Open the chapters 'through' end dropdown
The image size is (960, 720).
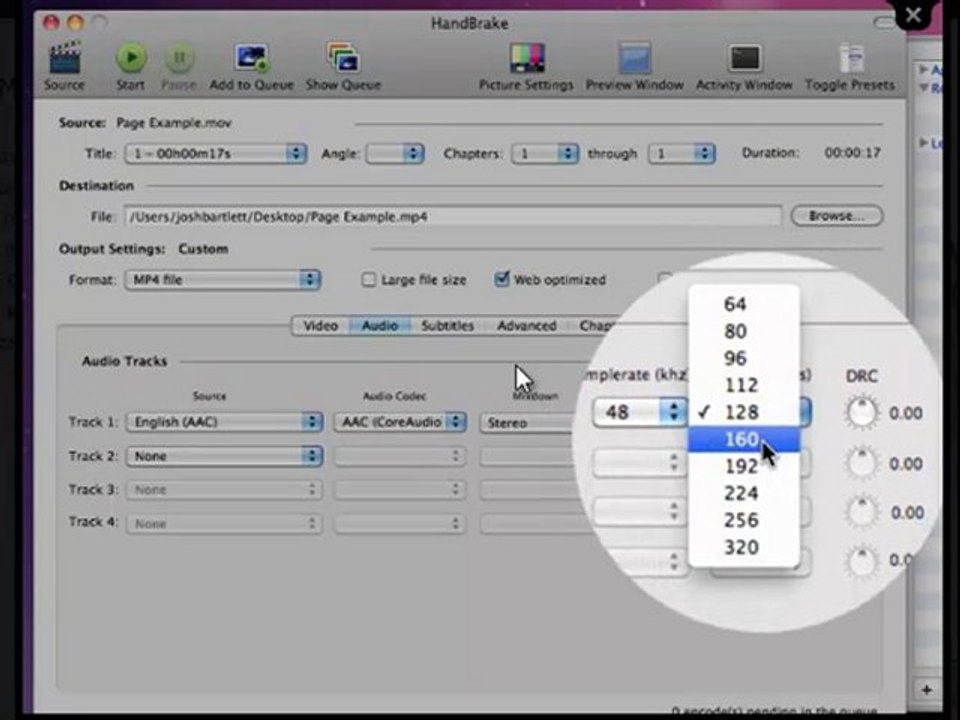click(x=681, y=153)
